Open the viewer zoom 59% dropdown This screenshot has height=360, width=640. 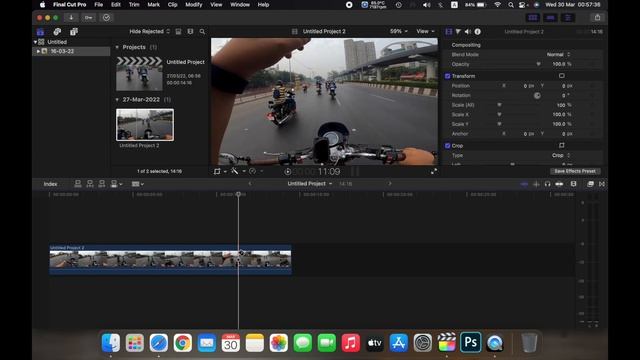[x=398, y=31]
